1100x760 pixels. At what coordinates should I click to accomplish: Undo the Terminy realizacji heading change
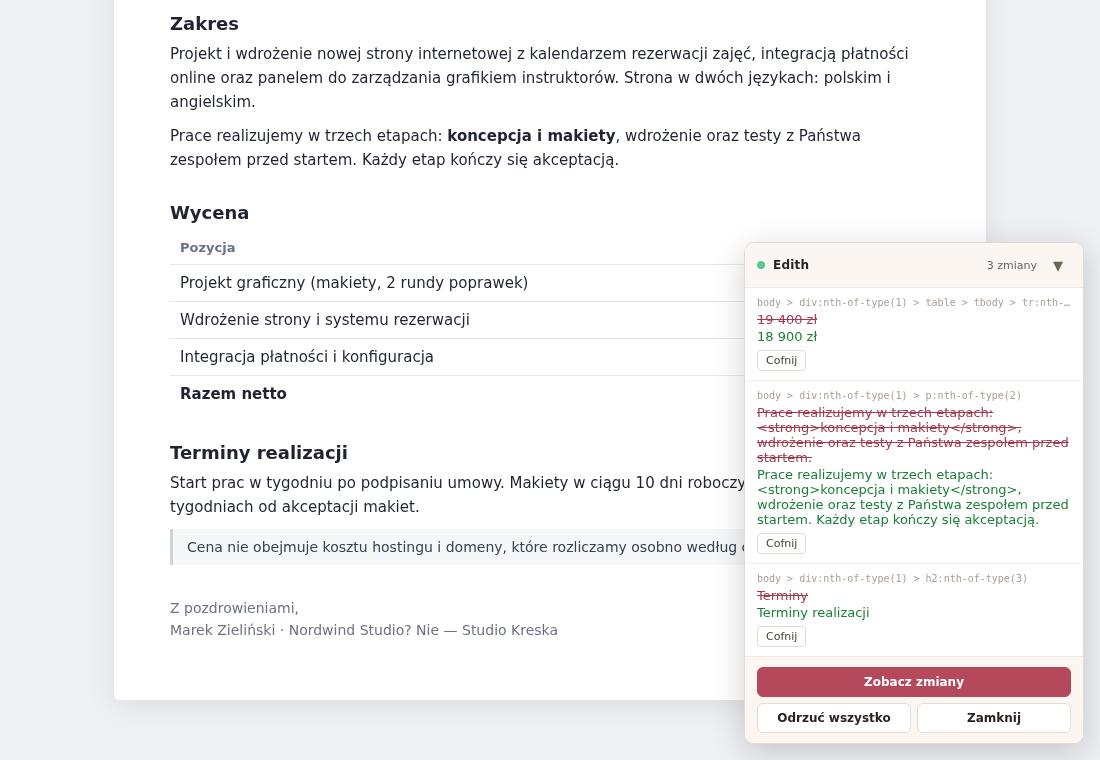coord(782,636)
